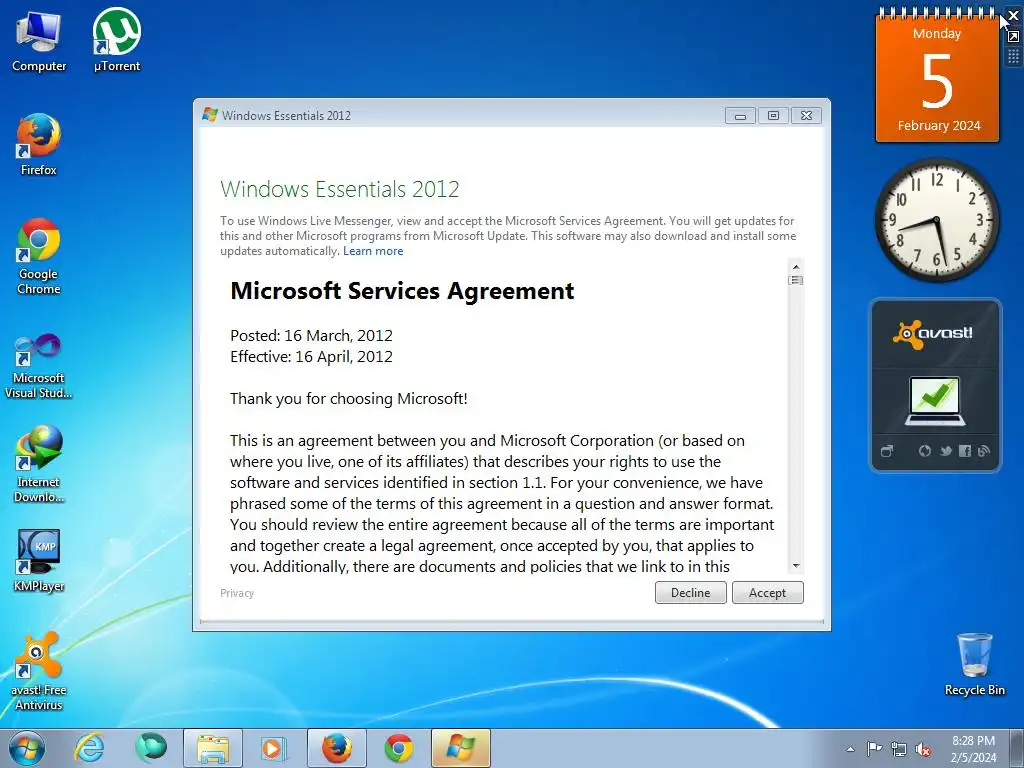Click the Thank you for choosing Microsoft! text

(x=349, y=398)
